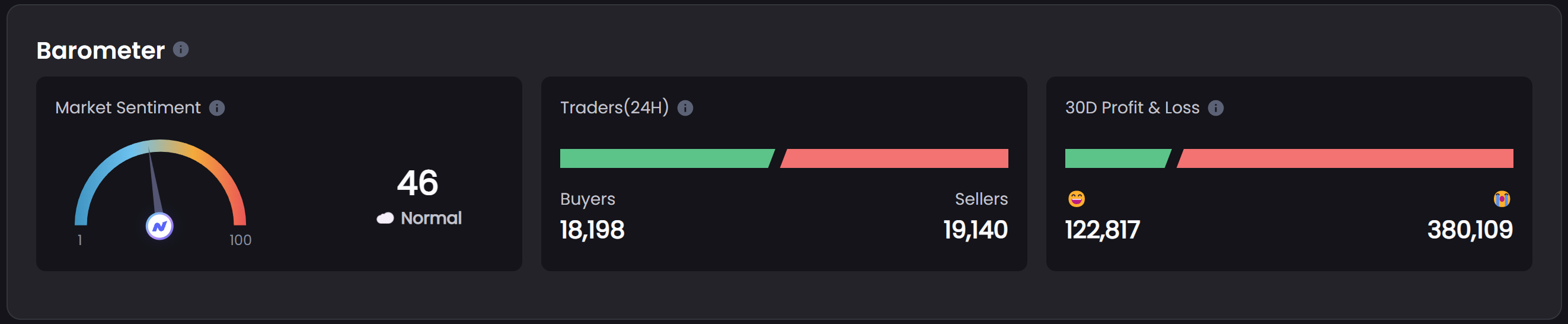Click the Market Sentiment info icon
The image size is (1568, 324).
(217, 108)
